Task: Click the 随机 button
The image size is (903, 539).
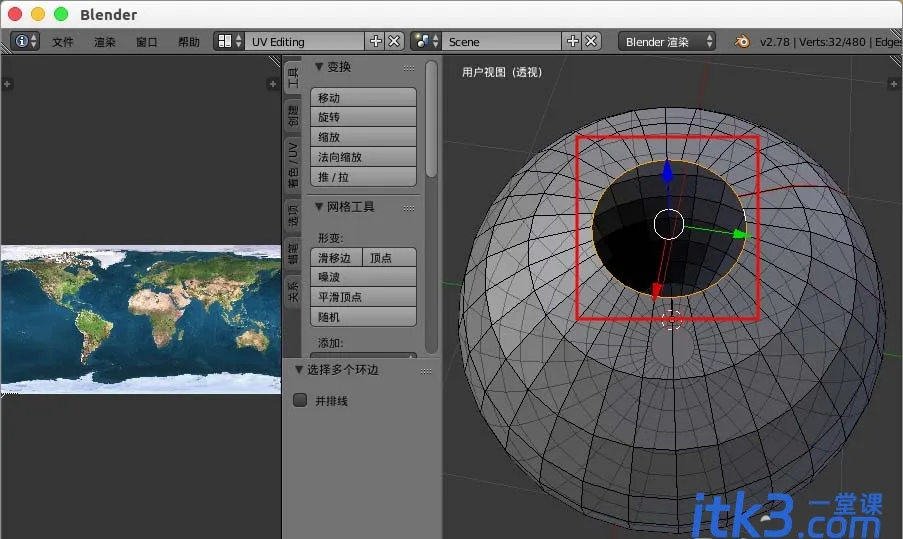Action: (x=363, y=317)
